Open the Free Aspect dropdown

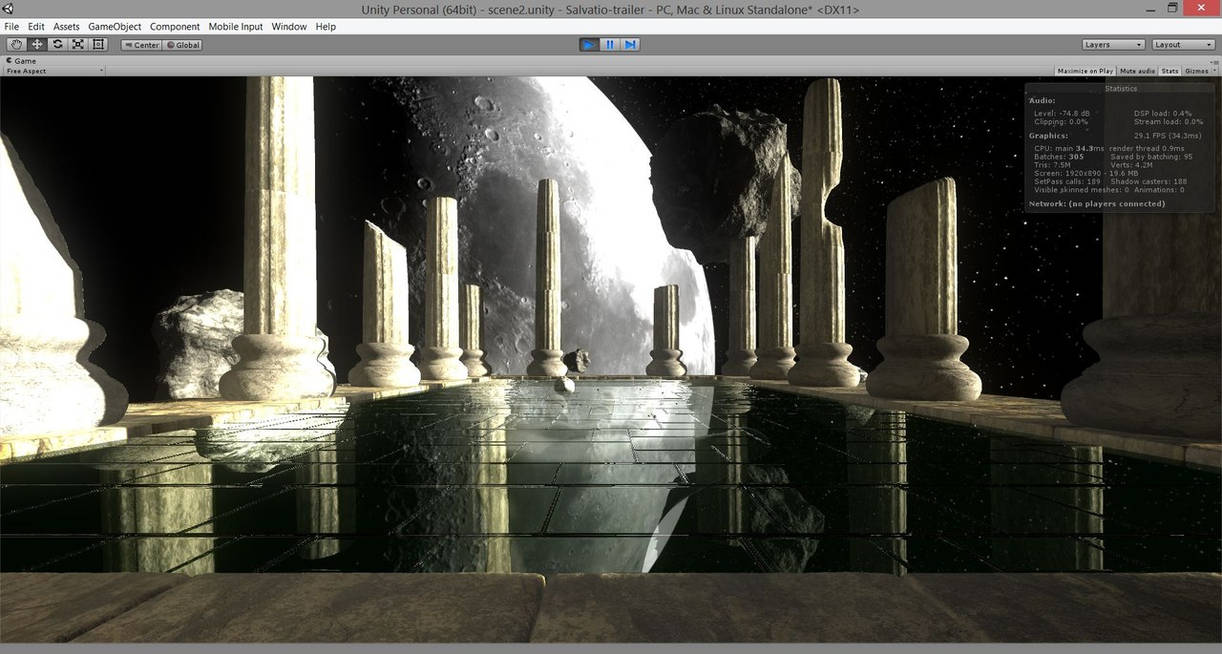tap(54, 71)
